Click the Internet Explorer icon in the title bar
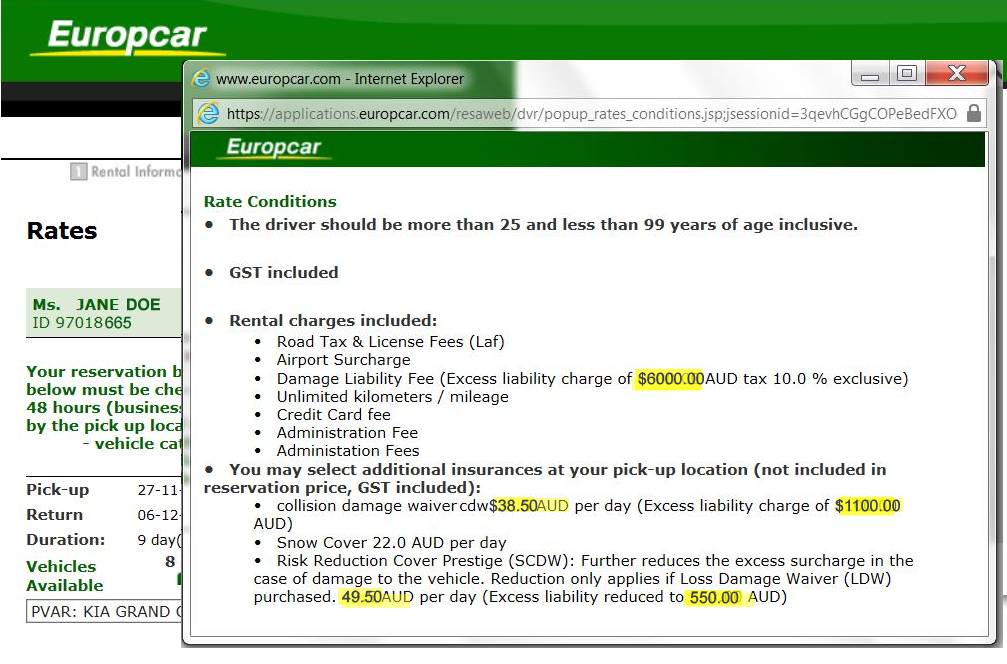The width and height of the screenshot is (1007, 664). tap(203, 78)
